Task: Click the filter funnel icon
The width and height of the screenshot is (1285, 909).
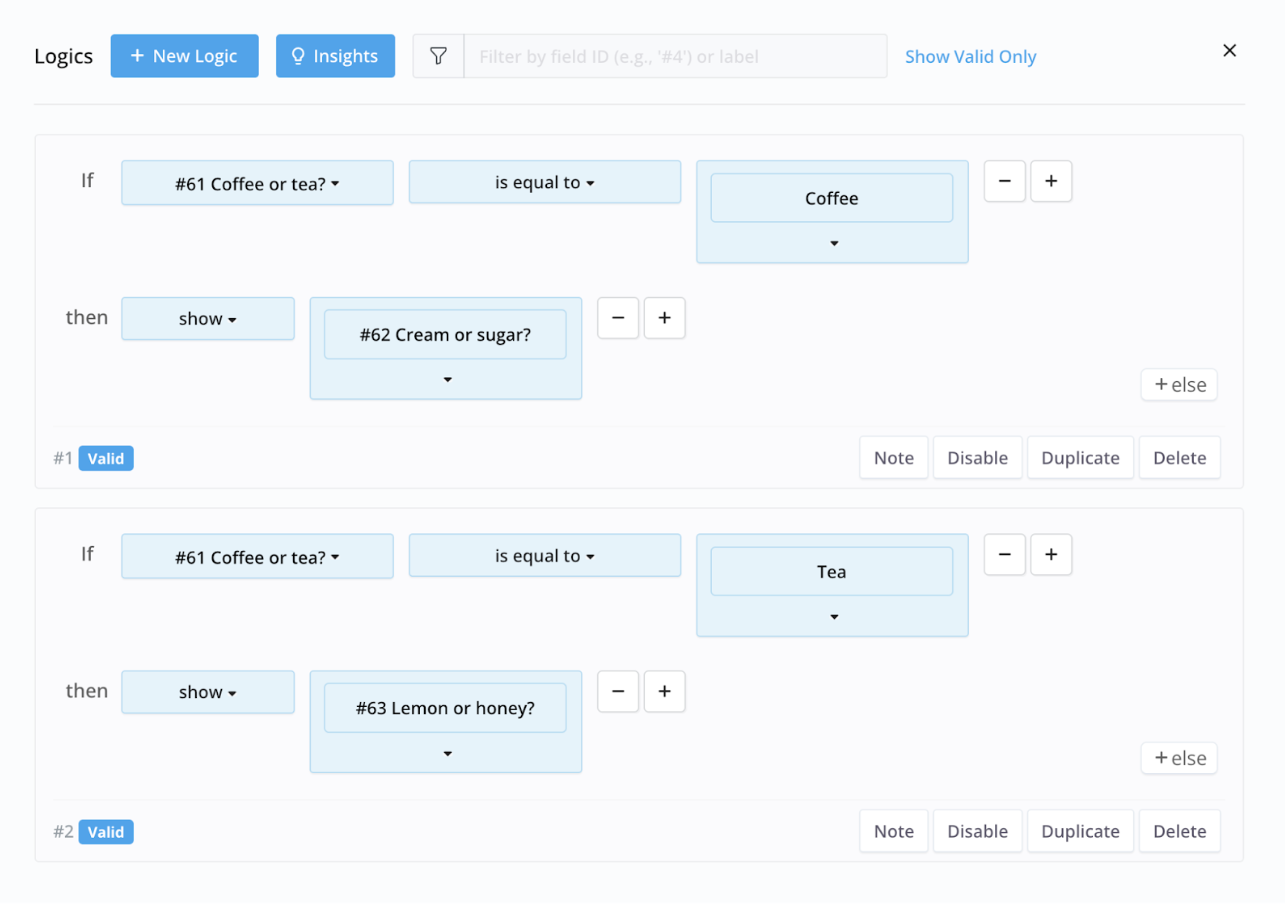Action: point(438,57)
